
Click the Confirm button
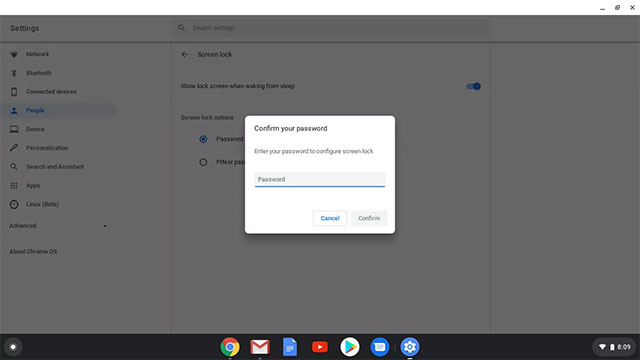coord(369,218)
